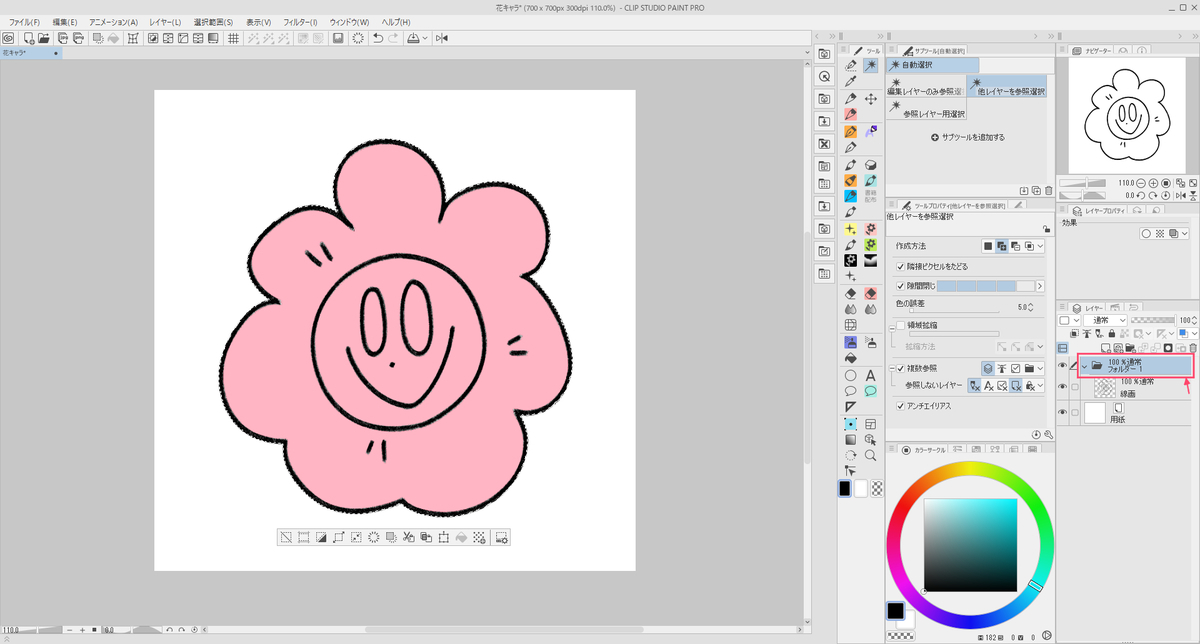
Task: Open sub tool detail wrench icon
Action: 1048,434
